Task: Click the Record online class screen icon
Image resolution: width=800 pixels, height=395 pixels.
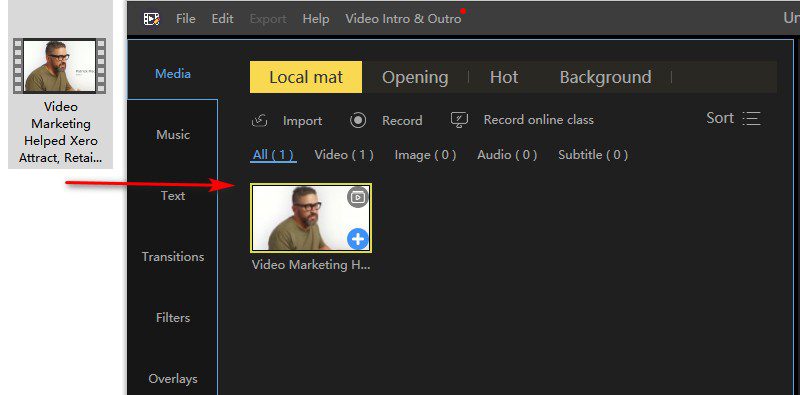Action: click(x=459, y=120)
